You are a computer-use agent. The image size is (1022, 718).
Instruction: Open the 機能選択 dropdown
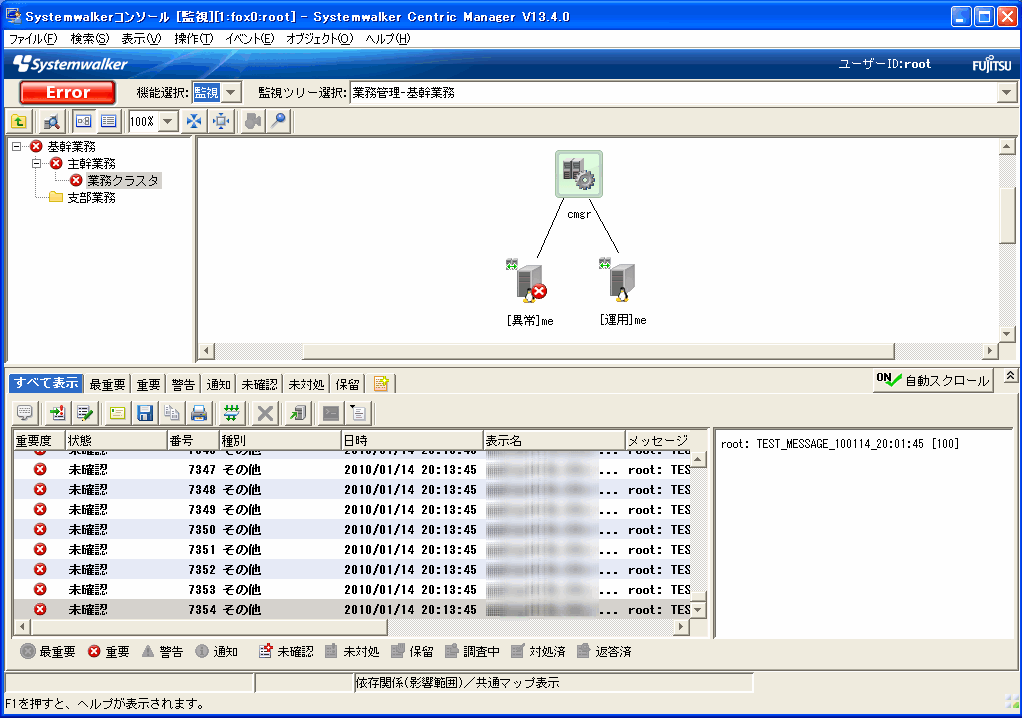pos(231,93)
